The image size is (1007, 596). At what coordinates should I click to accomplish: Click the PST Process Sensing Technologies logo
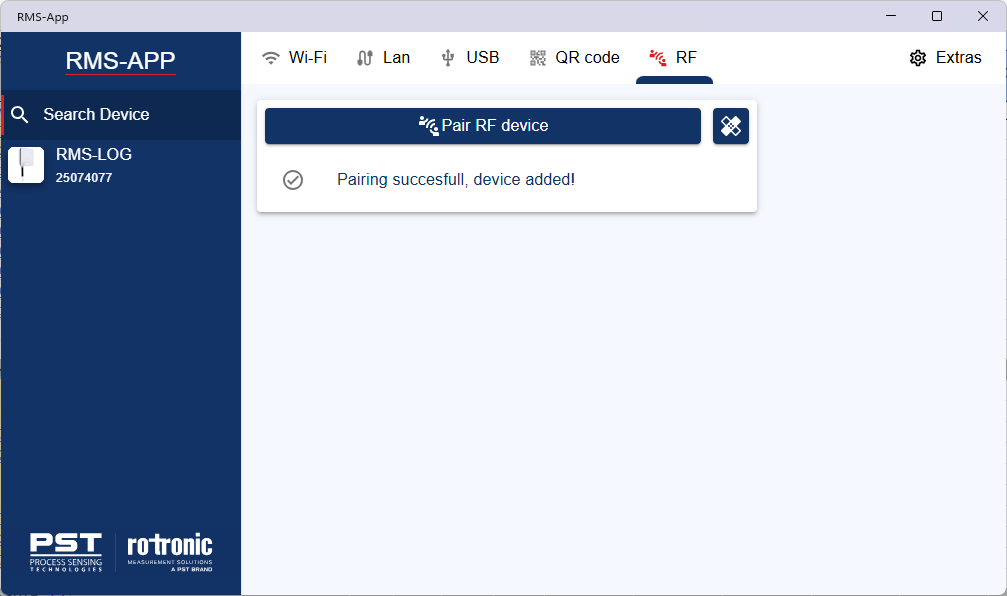(66, 552)
